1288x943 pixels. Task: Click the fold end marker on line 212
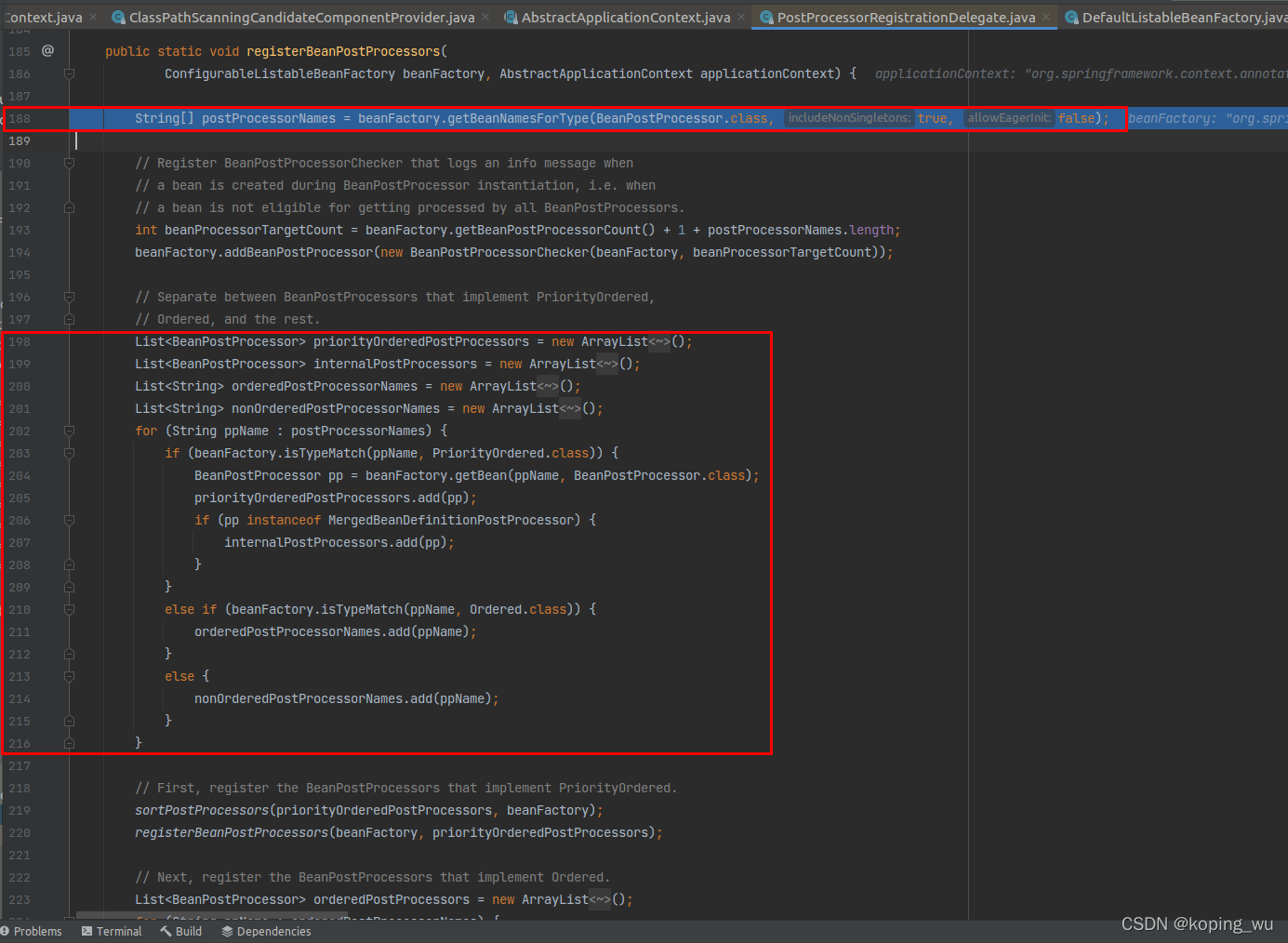pyautogui.click(x=69, y=654)
